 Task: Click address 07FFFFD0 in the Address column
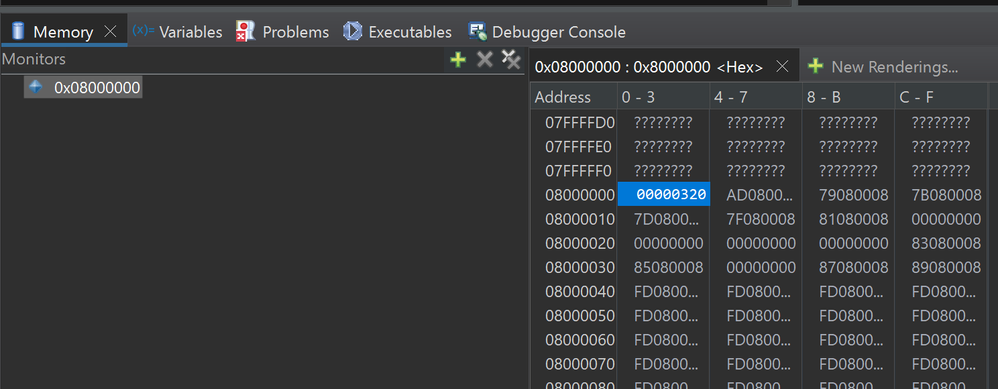coord(579,123)
